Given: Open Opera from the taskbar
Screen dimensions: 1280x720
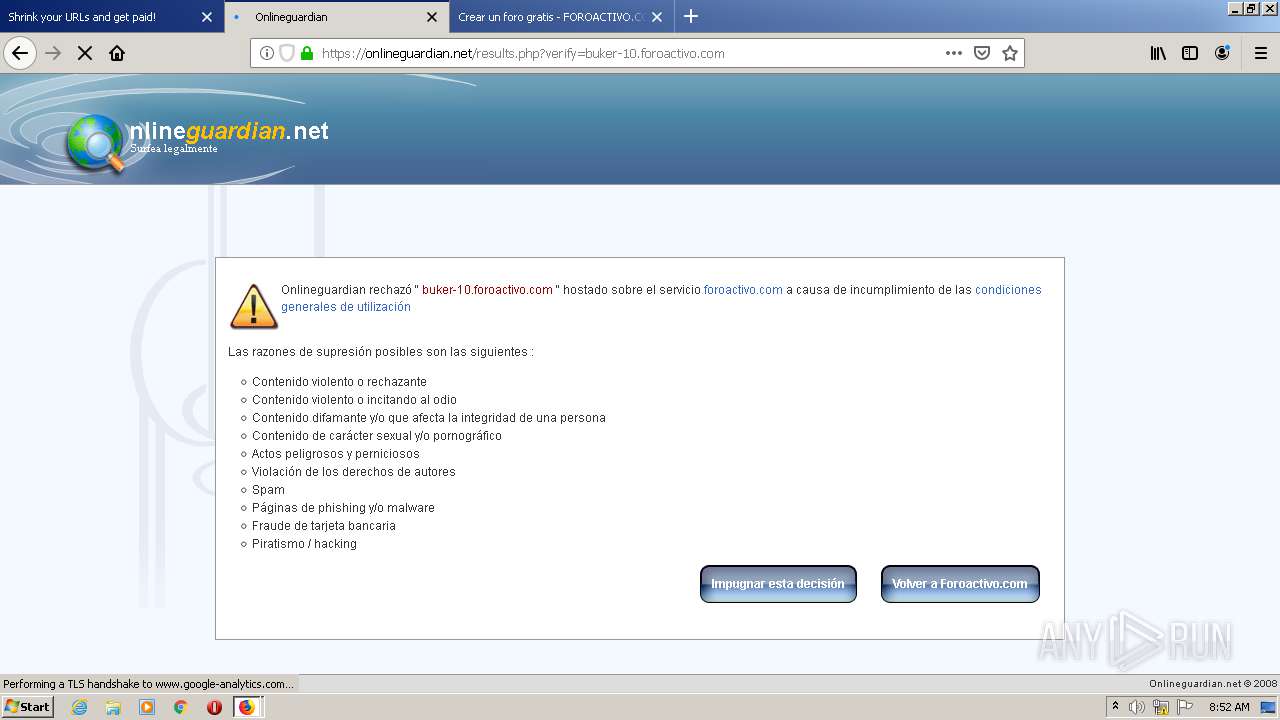Looking at the screenshot, I should 214,707.
